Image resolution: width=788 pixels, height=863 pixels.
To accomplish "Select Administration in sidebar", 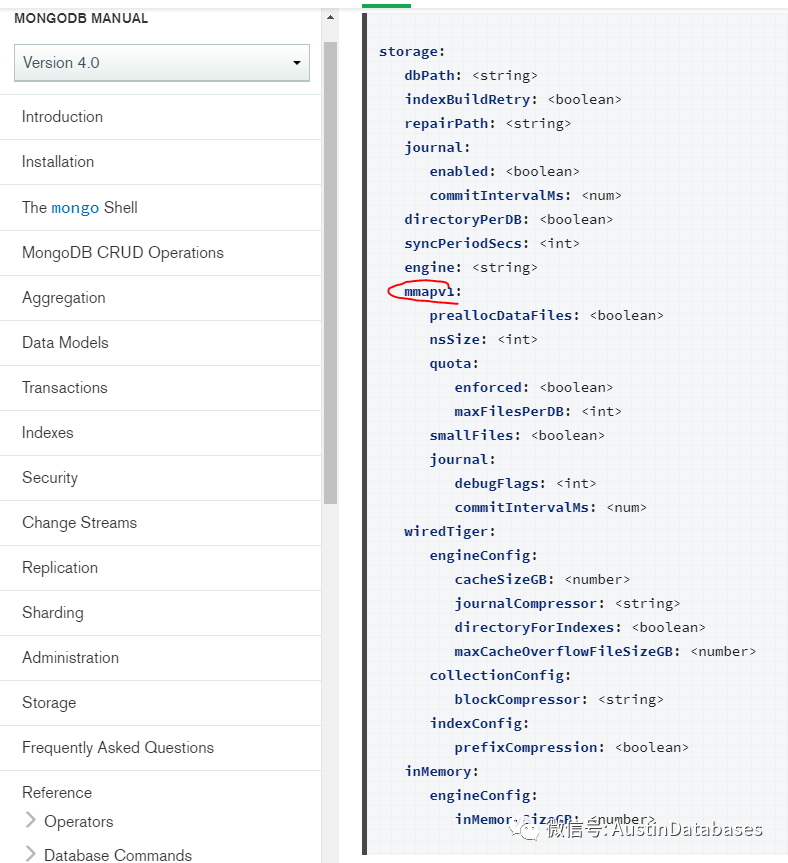I will coord(70,658).
